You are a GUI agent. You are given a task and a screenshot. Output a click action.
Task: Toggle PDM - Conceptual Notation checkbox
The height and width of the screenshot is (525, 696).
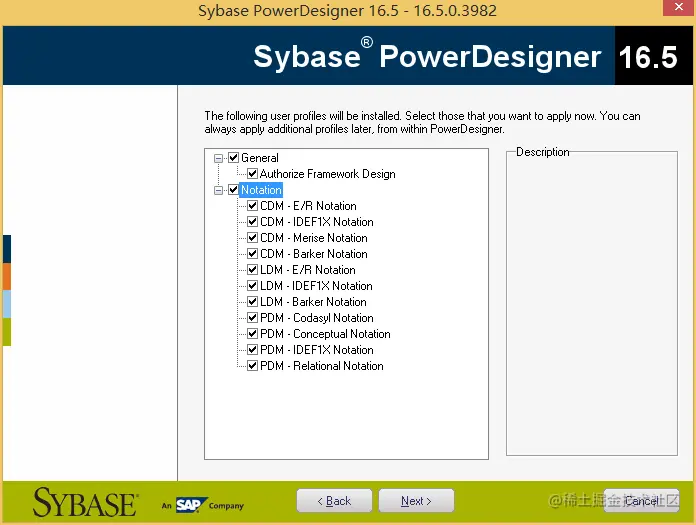(x=253, y=333)
